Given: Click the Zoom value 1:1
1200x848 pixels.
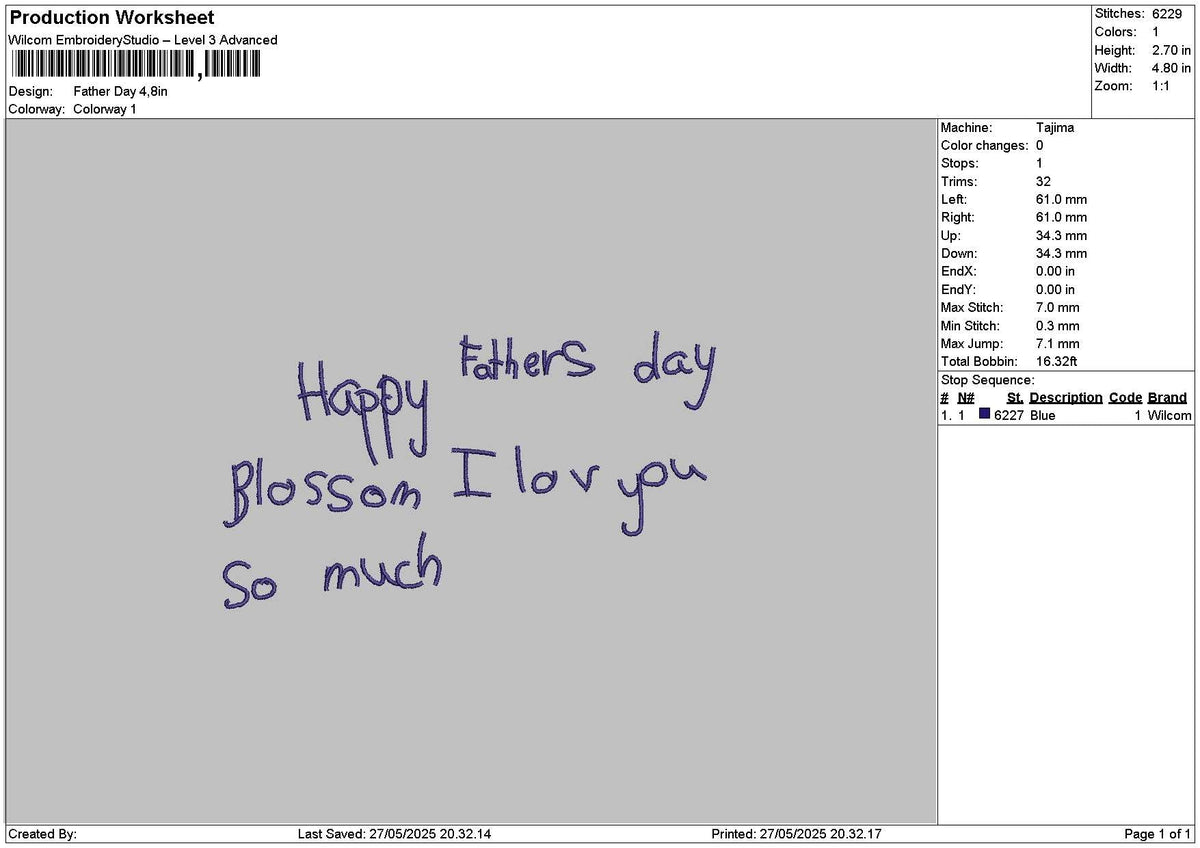Looking at the screenshot, I should [1162, 86].
